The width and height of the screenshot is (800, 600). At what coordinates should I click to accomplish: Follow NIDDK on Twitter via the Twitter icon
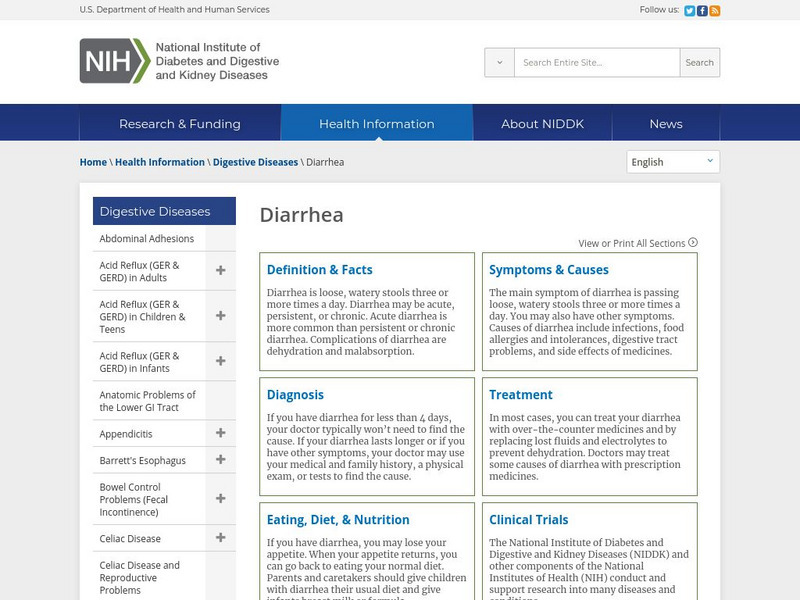pyautogui.click(x=687, y=11)
